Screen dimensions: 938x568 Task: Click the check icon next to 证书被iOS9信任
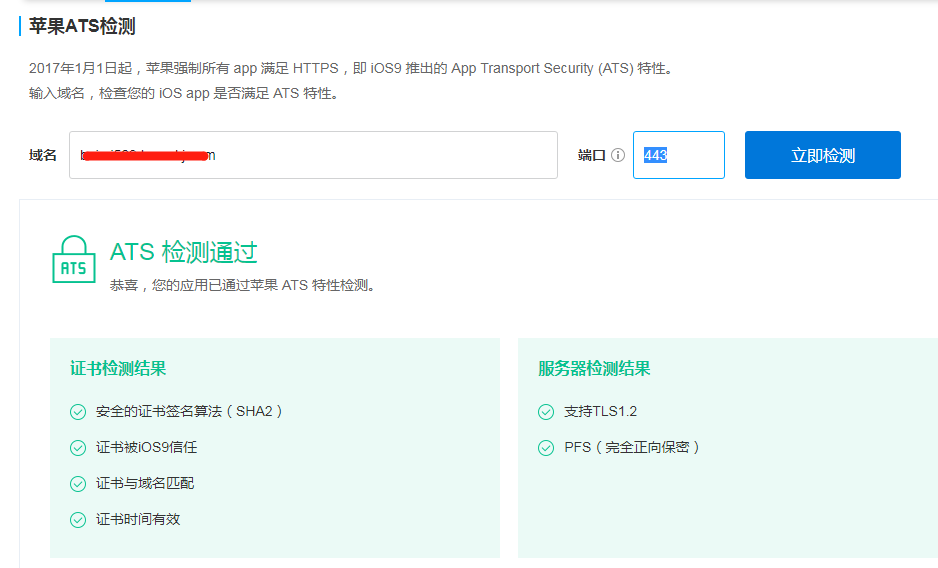coord(78,448)
